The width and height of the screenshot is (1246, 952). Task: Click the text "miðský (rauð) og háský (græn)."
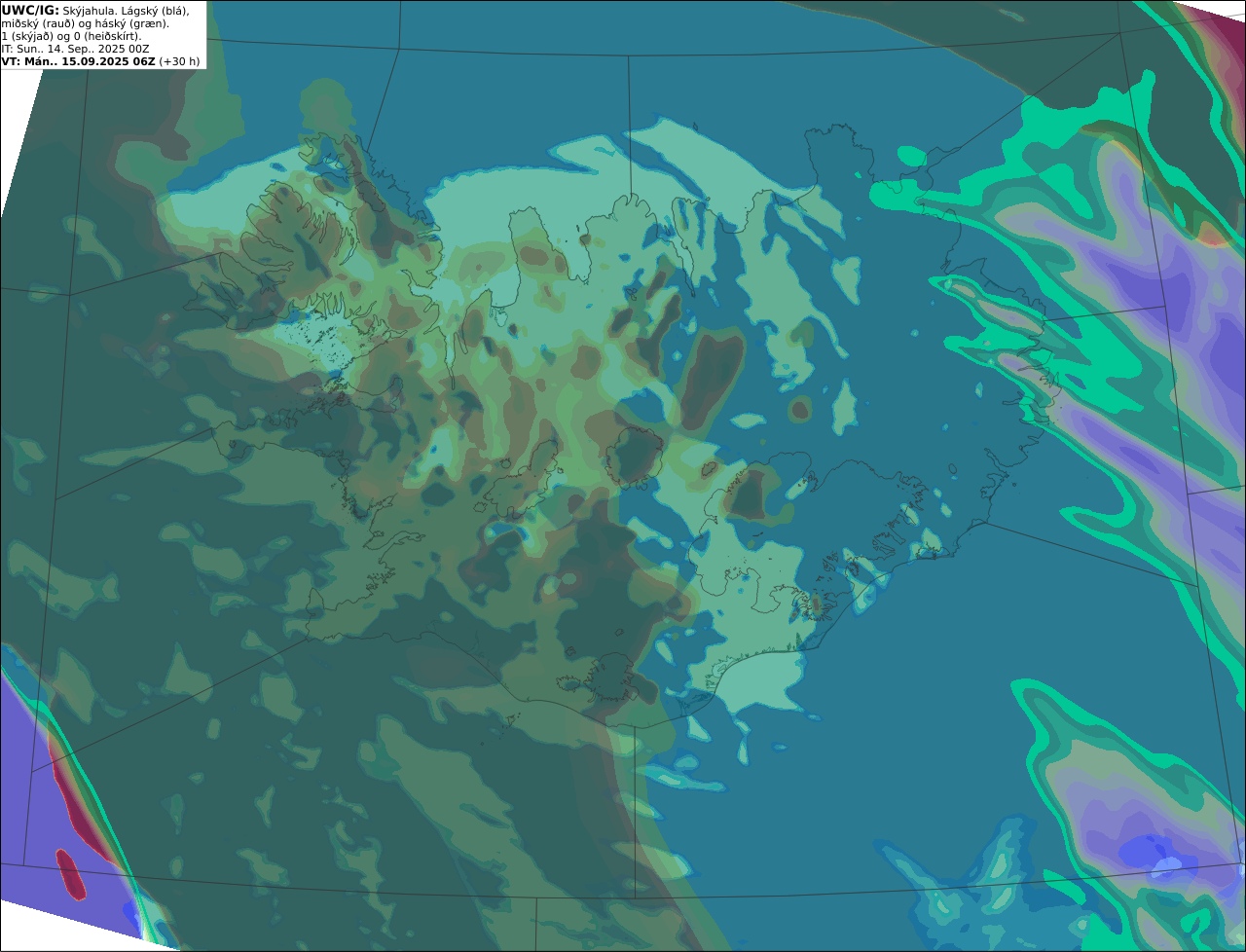point(85,23)
